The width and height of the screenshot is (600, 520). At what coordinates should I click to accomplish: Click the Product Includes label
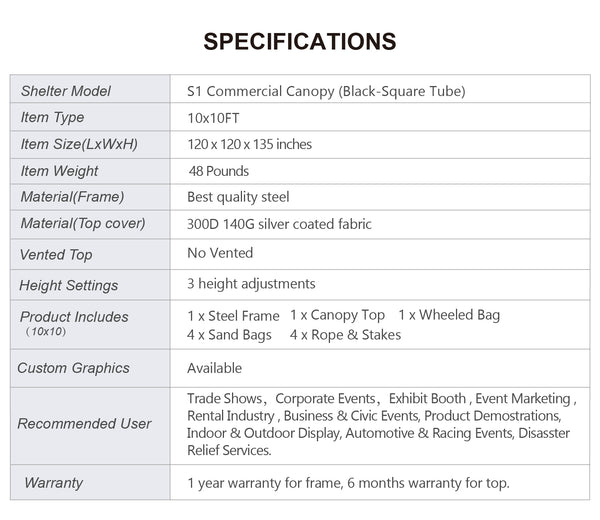click(x=74, y=317)
